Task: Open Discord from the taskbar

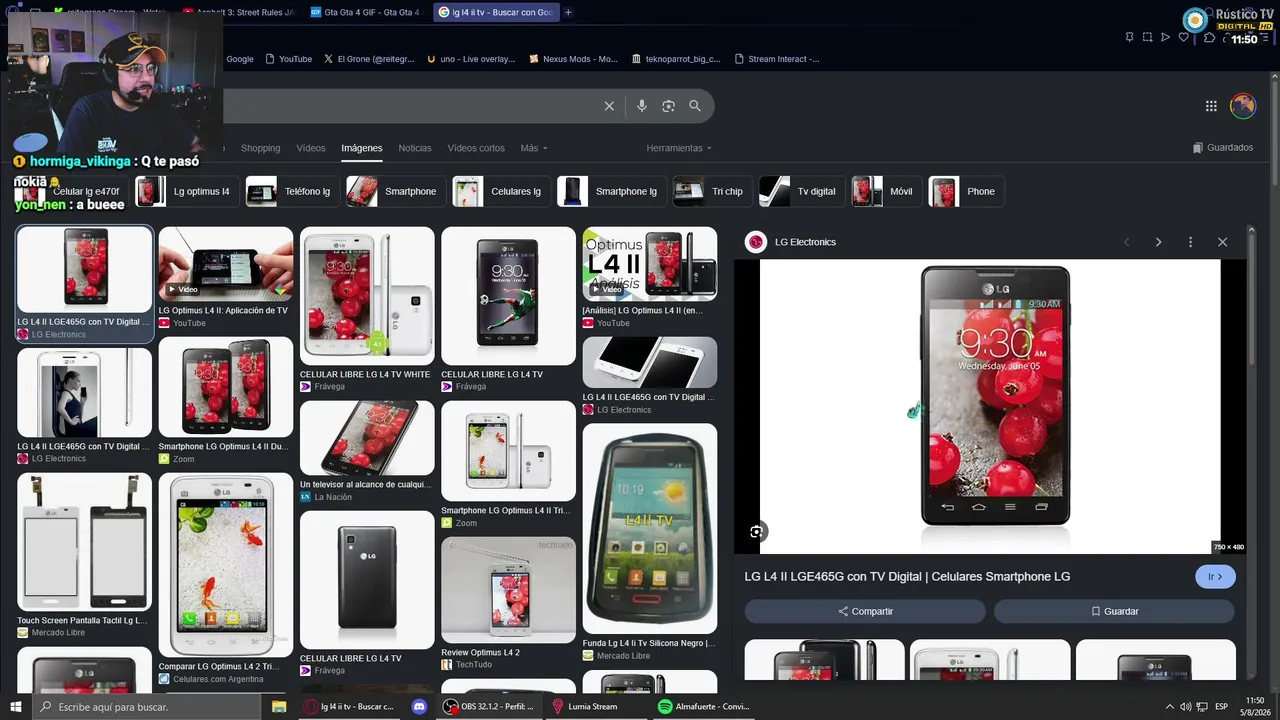Action: coord(420,707)
